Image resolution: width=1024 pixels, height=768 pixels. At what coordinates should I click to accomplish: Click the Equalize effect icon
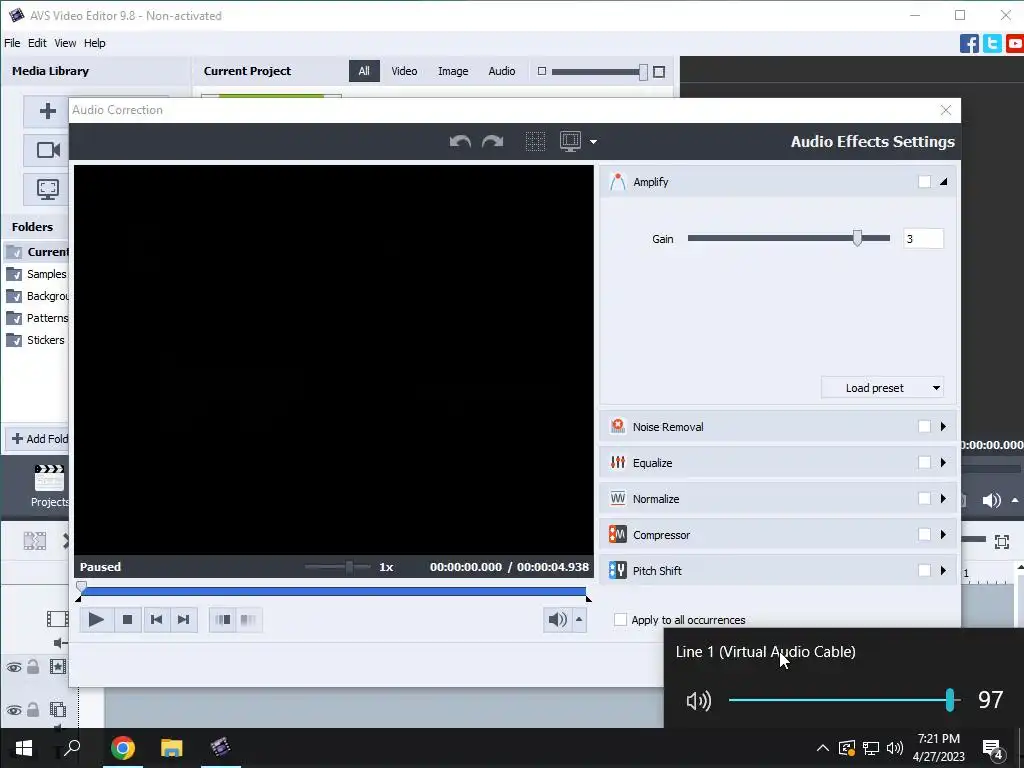(x=617, y=462)
